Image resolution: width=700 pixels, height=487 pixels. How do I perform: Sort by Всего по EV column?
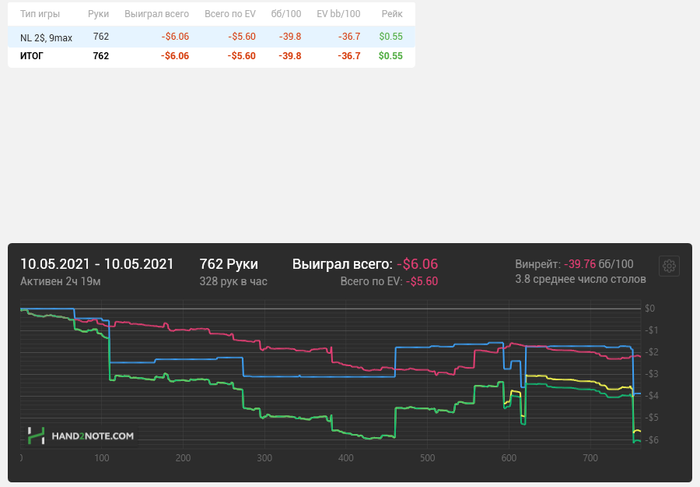(x=230, y=14)
